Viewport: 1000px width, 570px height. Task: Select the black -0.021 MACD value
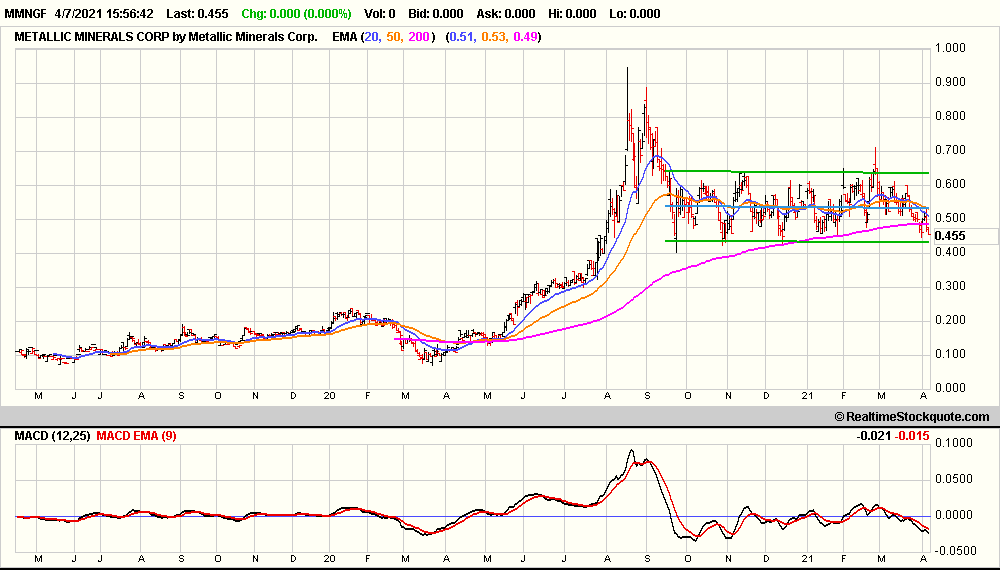(x=874, y=436)
